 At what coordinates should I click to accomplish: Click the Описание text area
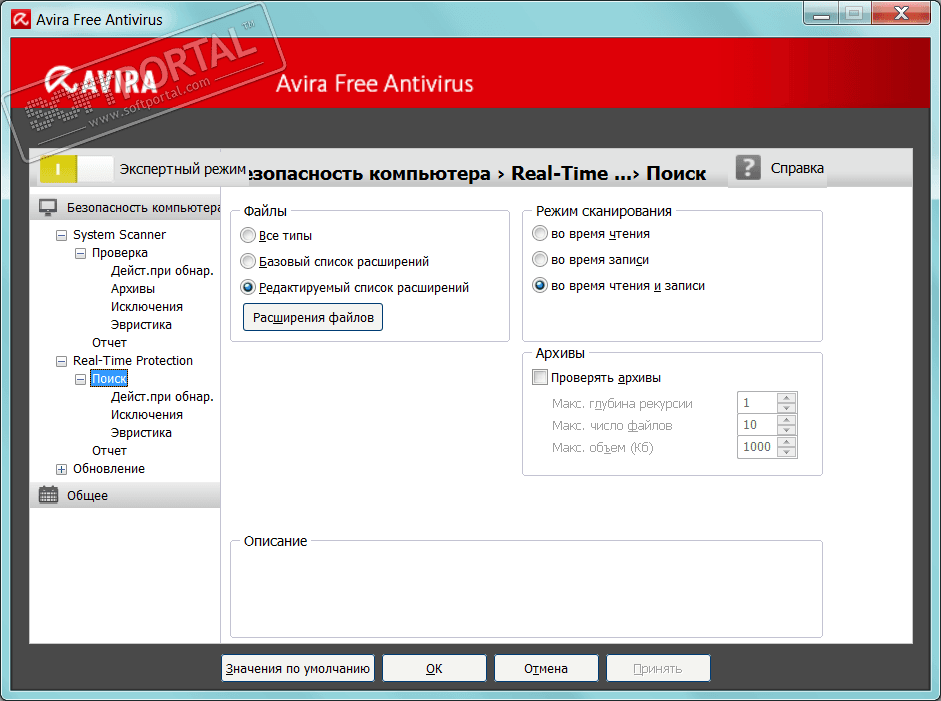click(526, 591)
